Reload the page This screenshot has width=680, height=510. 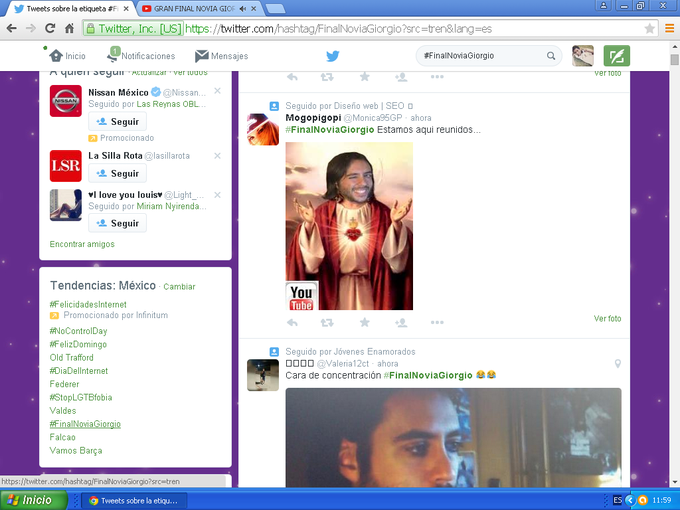(50, 29)
